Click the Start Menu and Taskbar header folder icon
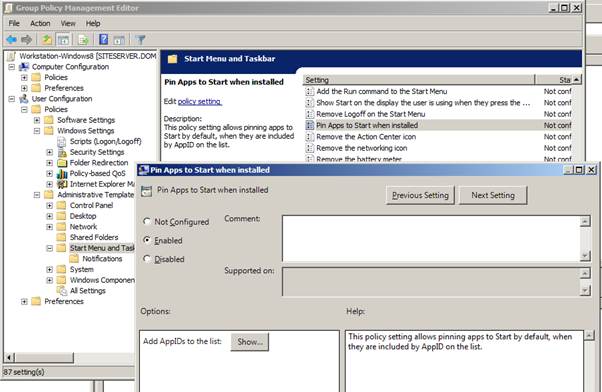 click(172, 59)
